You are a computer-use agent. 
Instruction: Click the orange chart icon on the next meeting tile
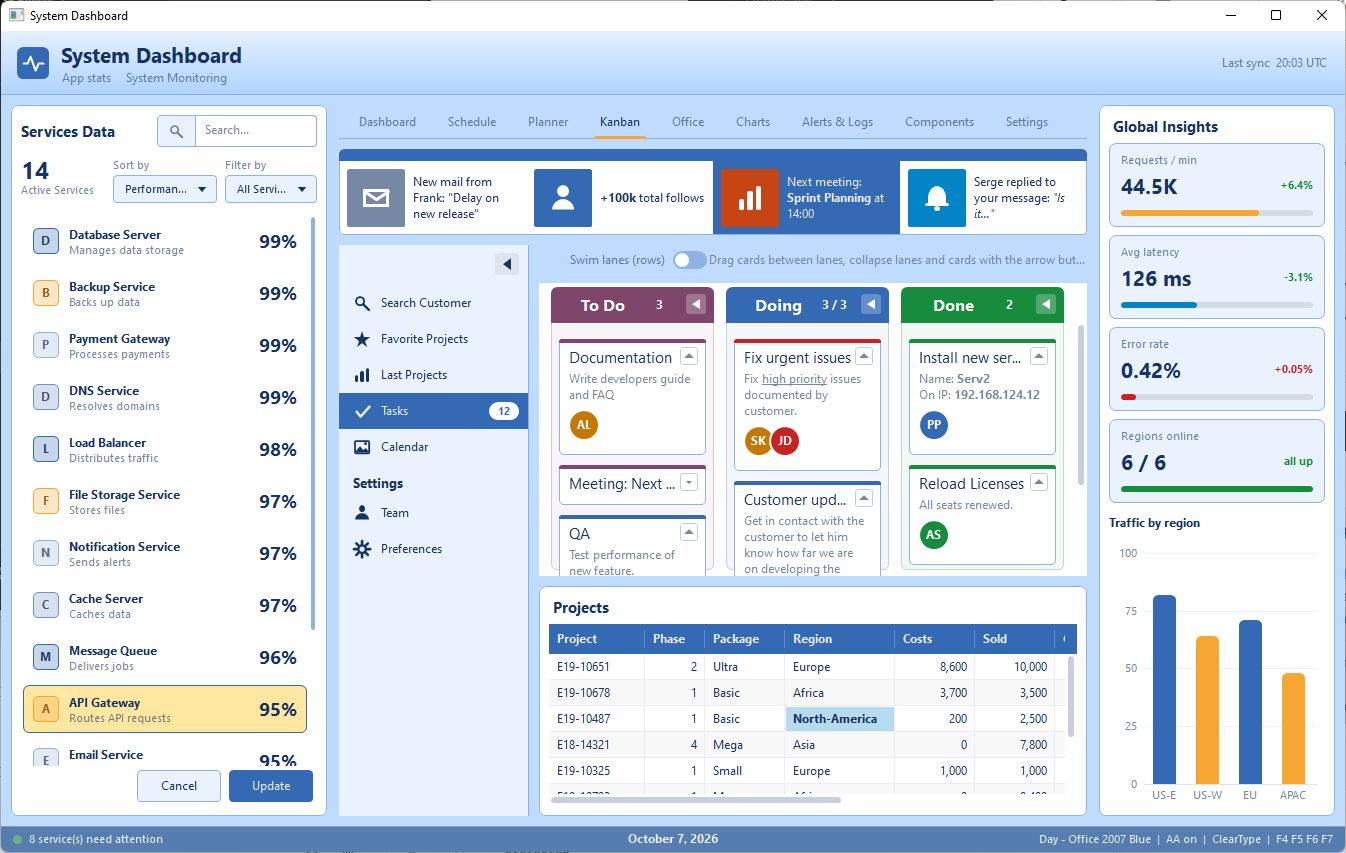coord(750,198)
